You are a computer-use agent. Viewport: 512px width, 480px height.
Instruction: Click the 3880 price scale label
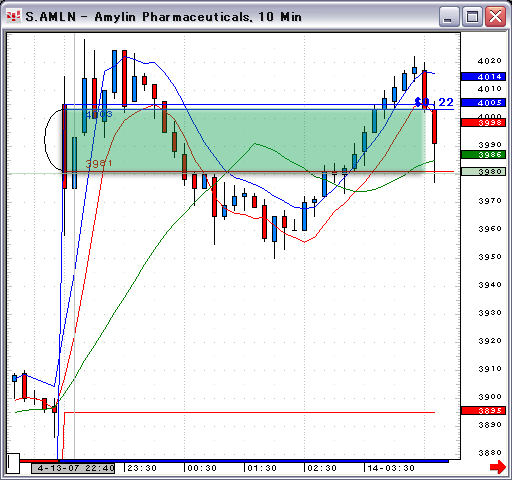(x=490, y=453)
